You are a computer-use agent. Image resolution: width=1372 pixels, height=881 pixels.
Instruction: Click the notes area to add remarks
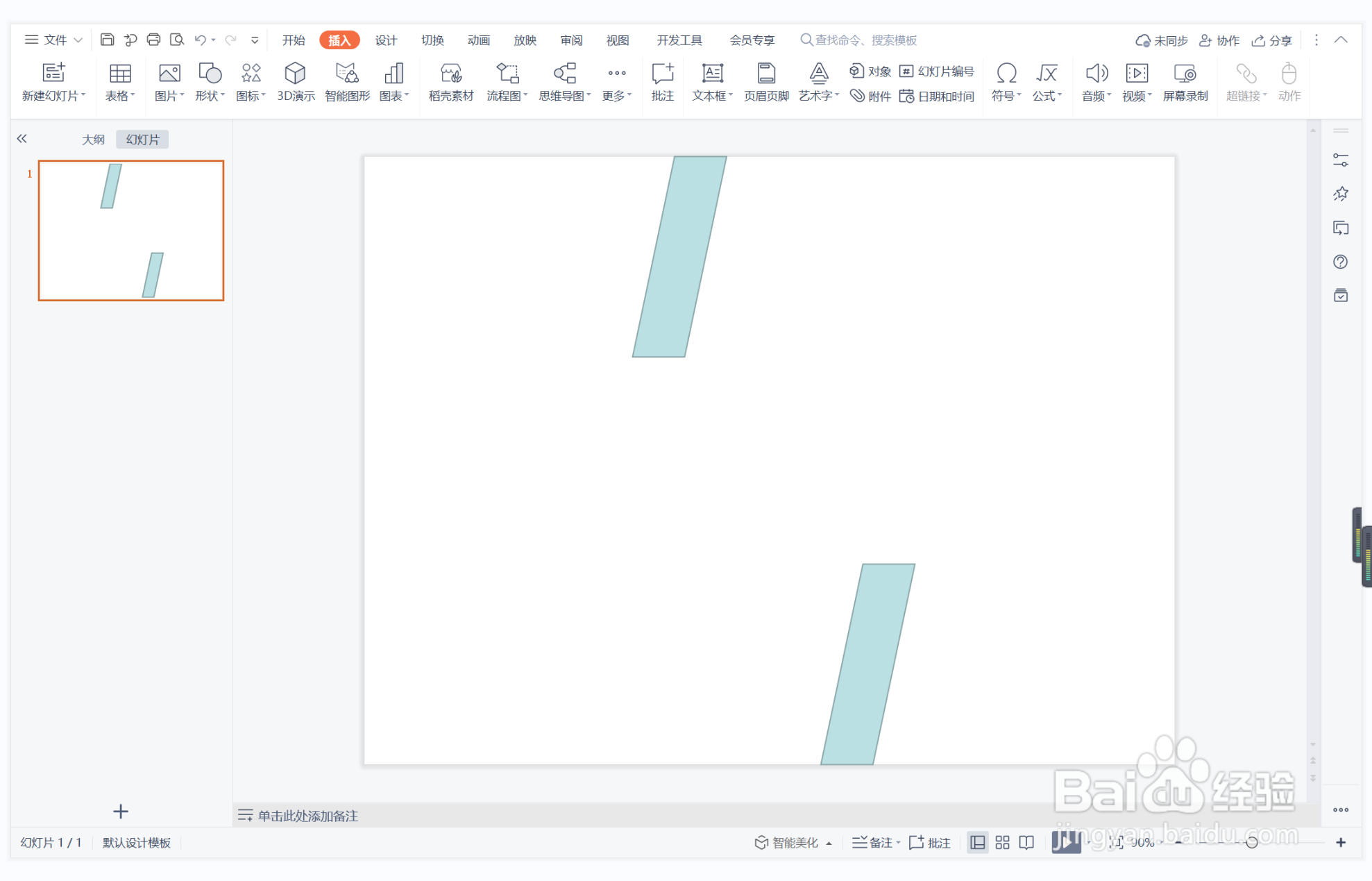[x=308, y=816]
